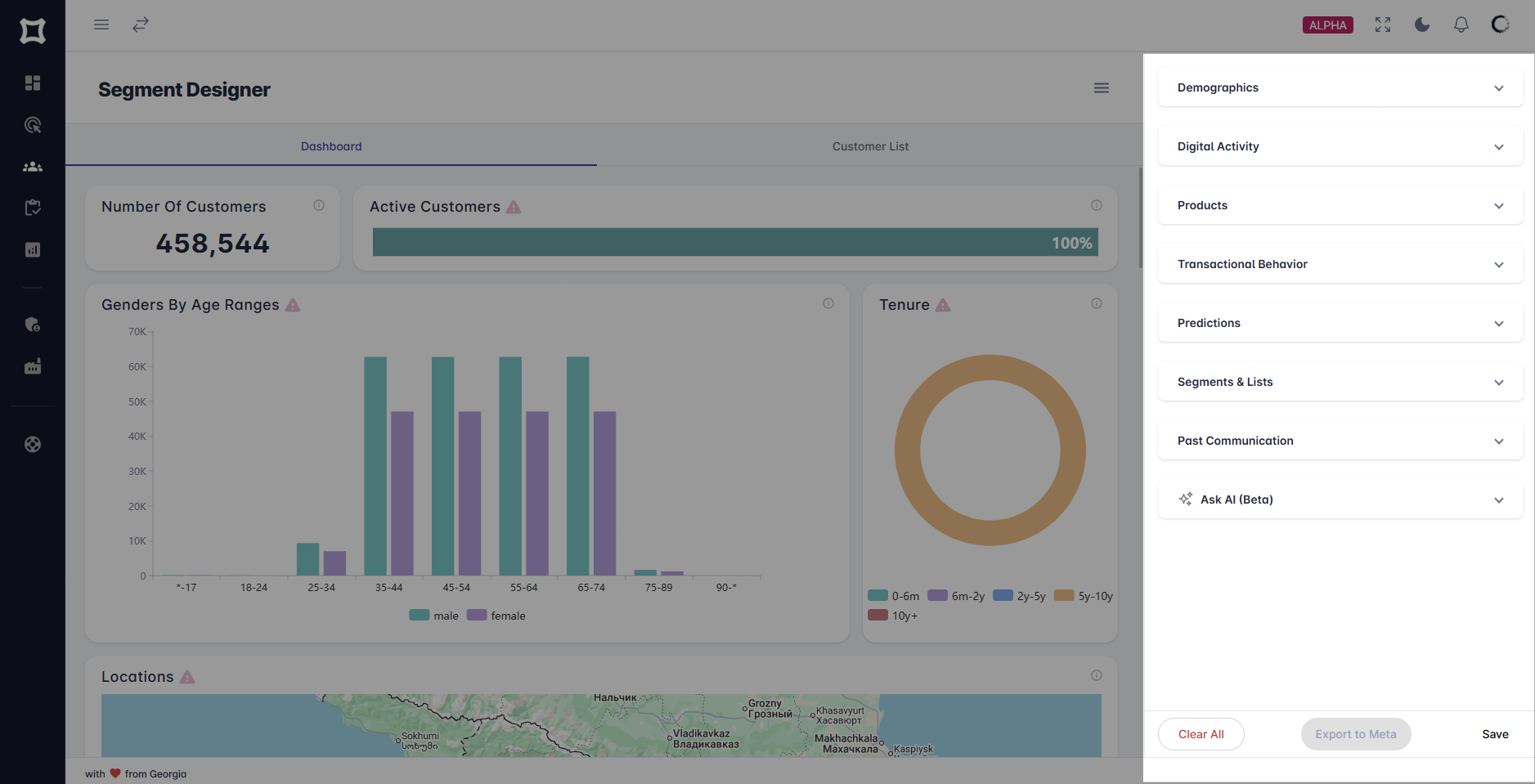1535x784 pixels.
Task: Click the Clear All button
Action: tap(1201, 733)
